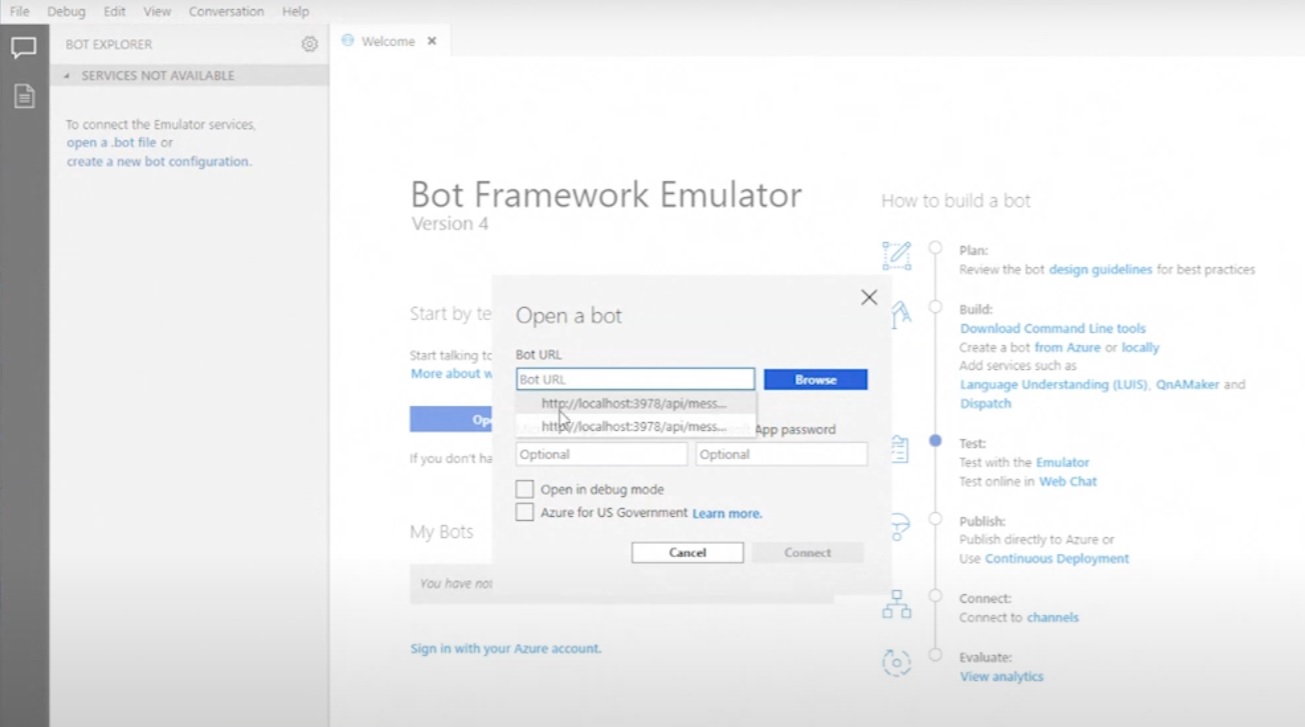
Task: Click the Web Chat link
Action: pyautogui.click(x=1068, y=481)
